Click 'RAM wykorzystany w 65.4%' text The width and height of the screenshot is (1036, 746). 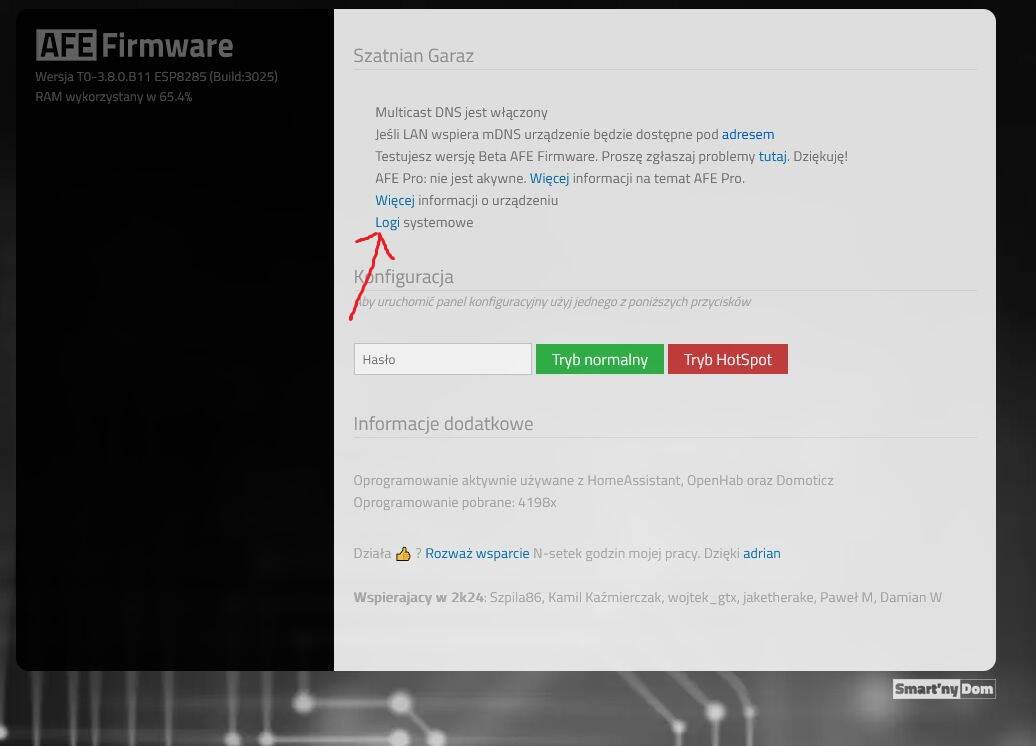(x=114, y=96)
